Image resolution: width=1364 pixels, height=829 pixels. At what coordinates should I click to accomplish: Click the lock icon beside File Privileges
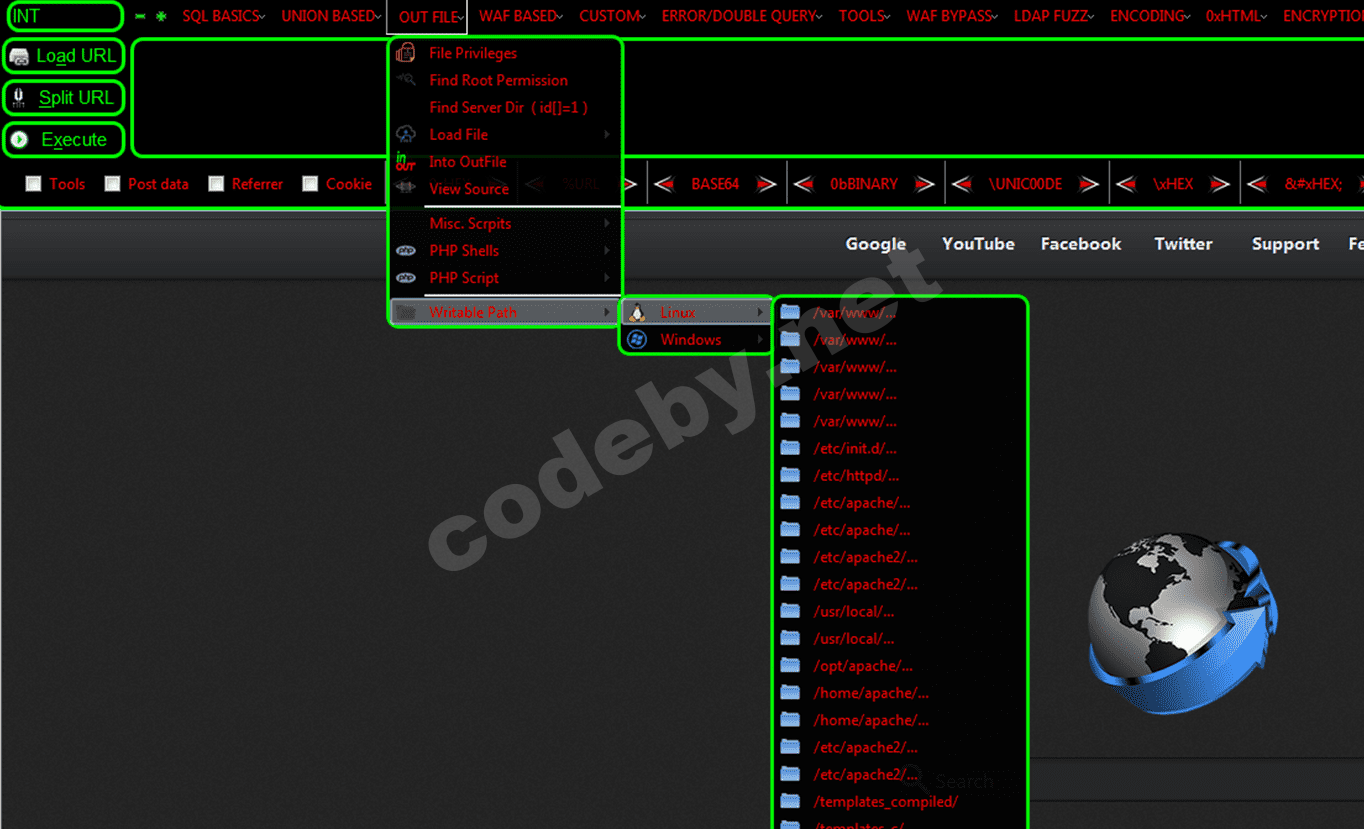[x=406, y=53]
